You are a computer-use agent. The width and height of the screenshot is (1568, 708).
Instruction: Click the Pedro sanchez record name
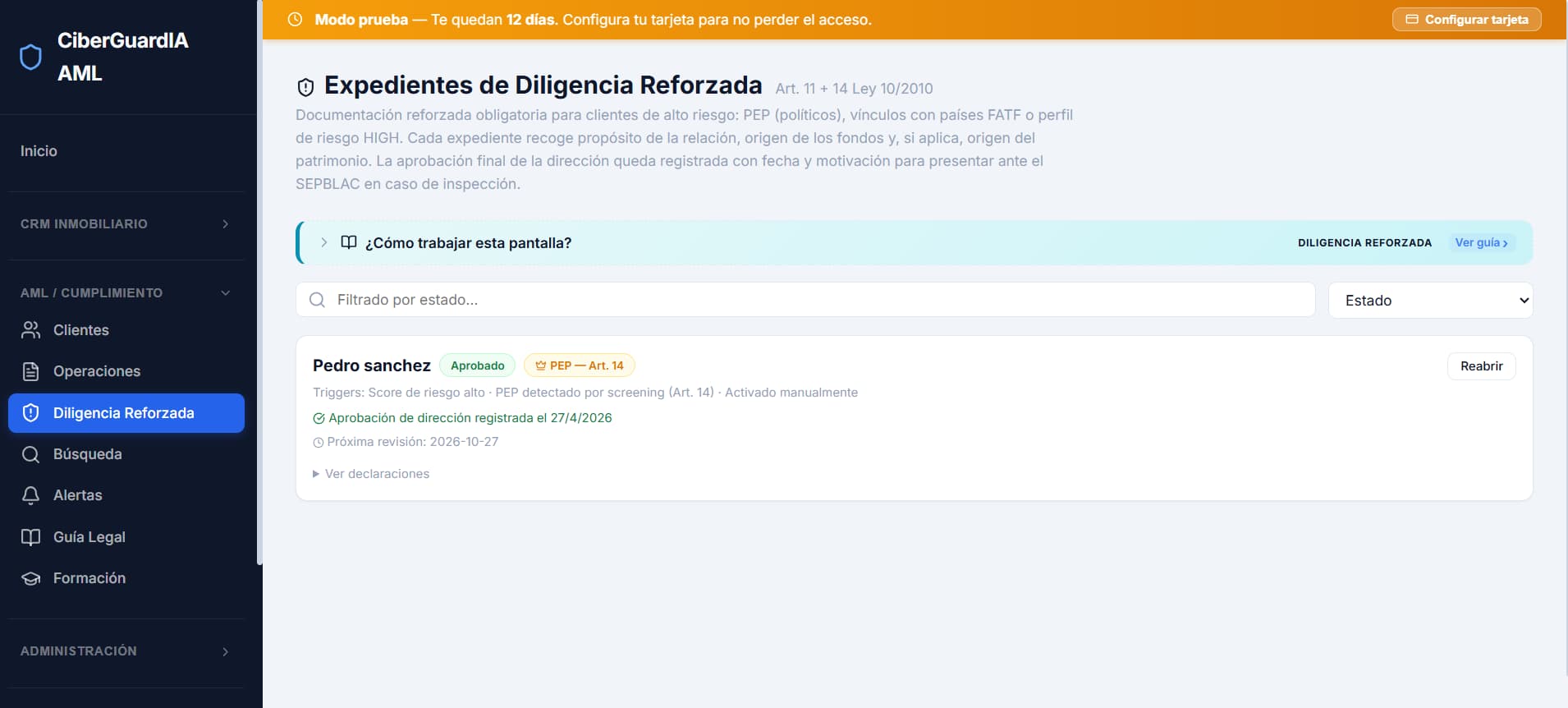tap(372, 365)
